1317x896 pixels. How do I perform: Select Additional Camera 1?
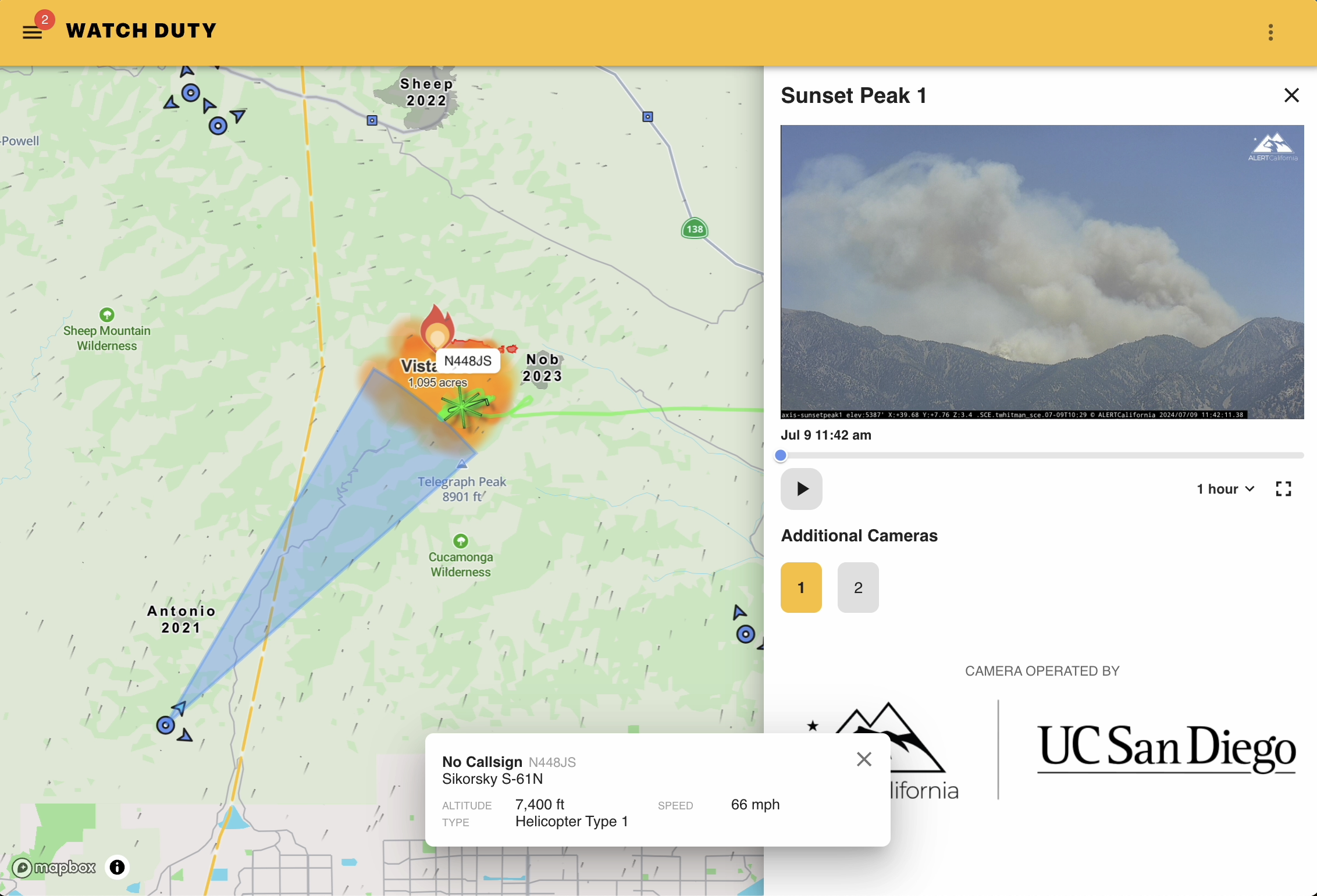point(801,587)
